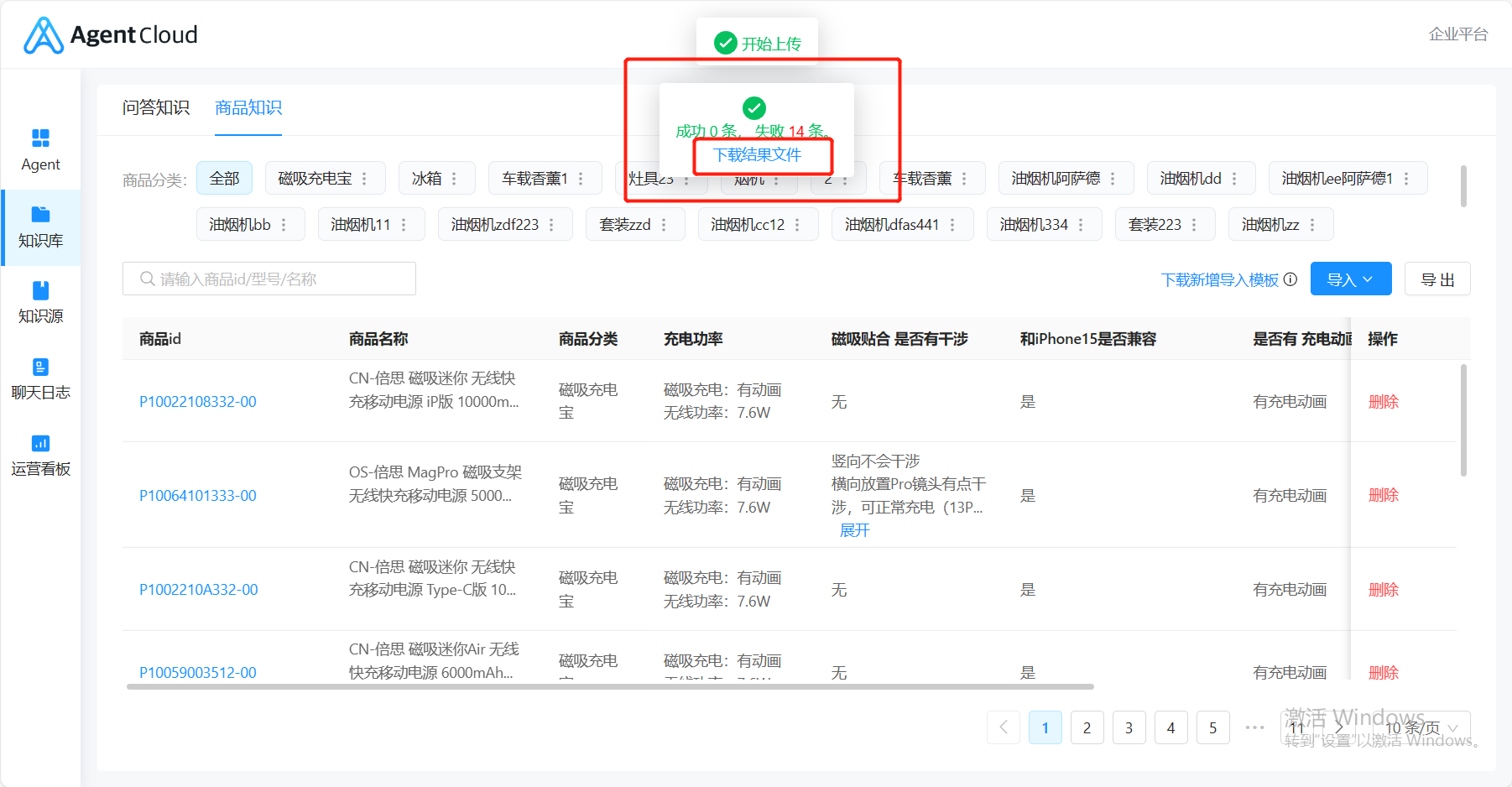Delete row P10064101333-00
This screenshot has width=1512, height=787.
pos(1384,495)
